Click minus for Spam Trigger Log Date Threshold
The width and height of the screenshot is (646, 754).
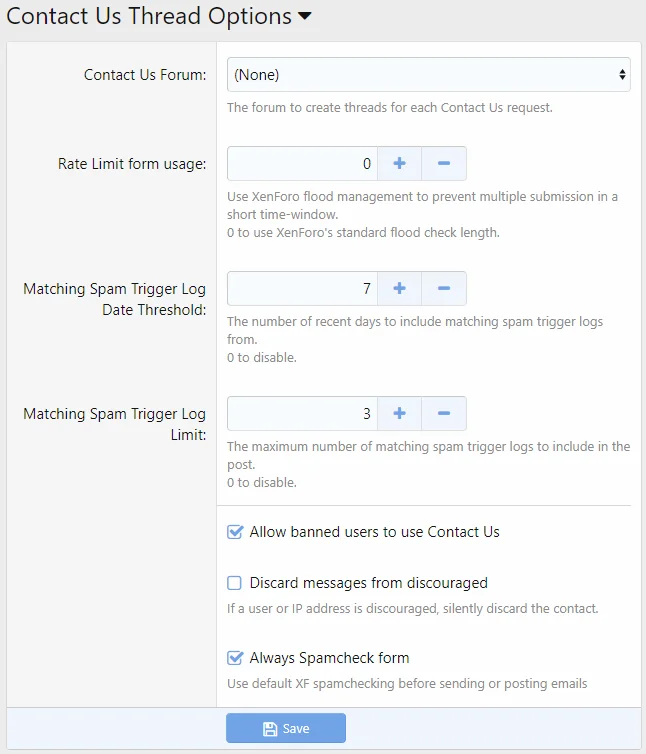444,288
